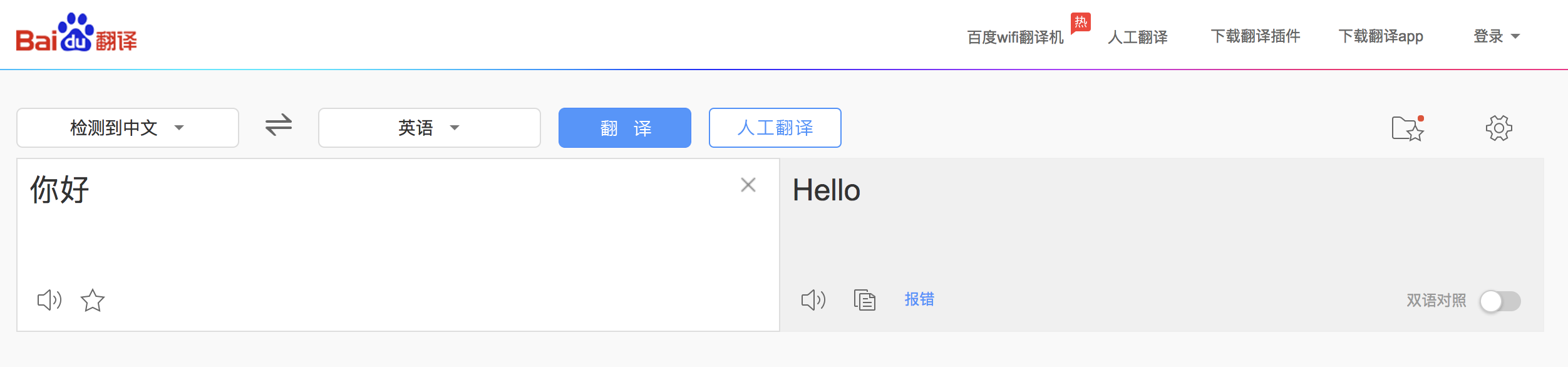This screenshot has height=367, width=1568.
Task: Click the 报错 report error link
Action: point(919,299)
